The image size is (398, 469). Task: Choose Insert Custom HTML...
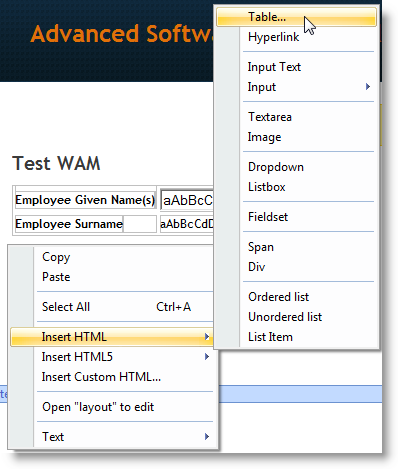pos(113,377)
